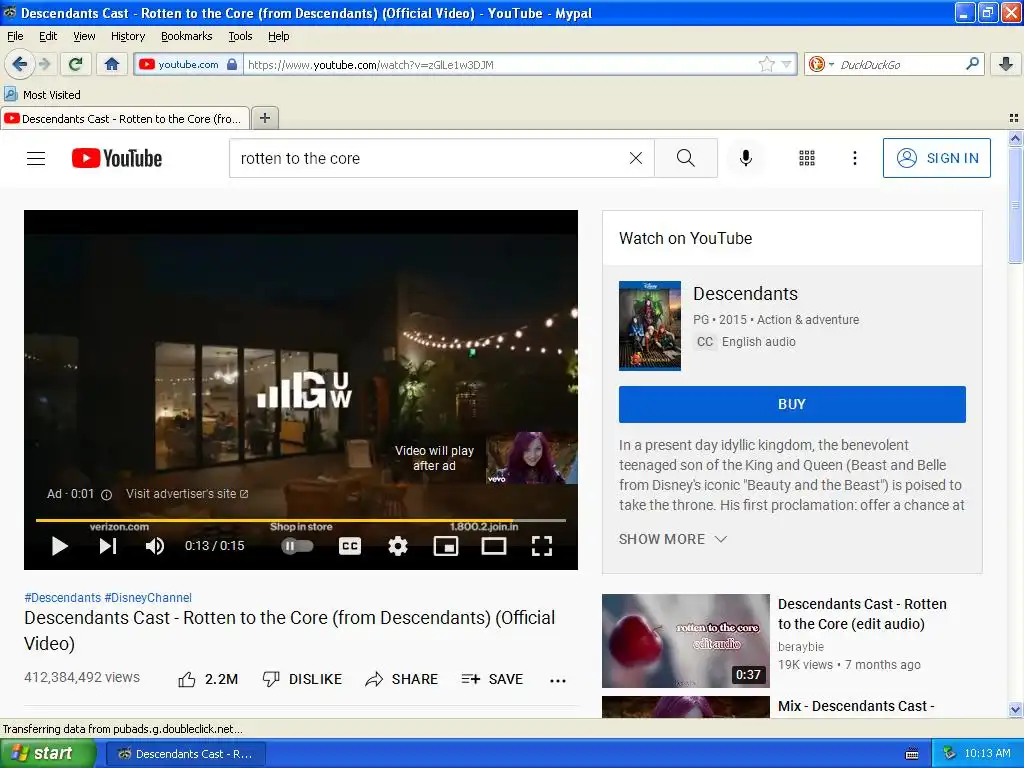Select the Descendants Cast browser tab
The width and height of the screenshot is (1024, 768).
[125, 119]
